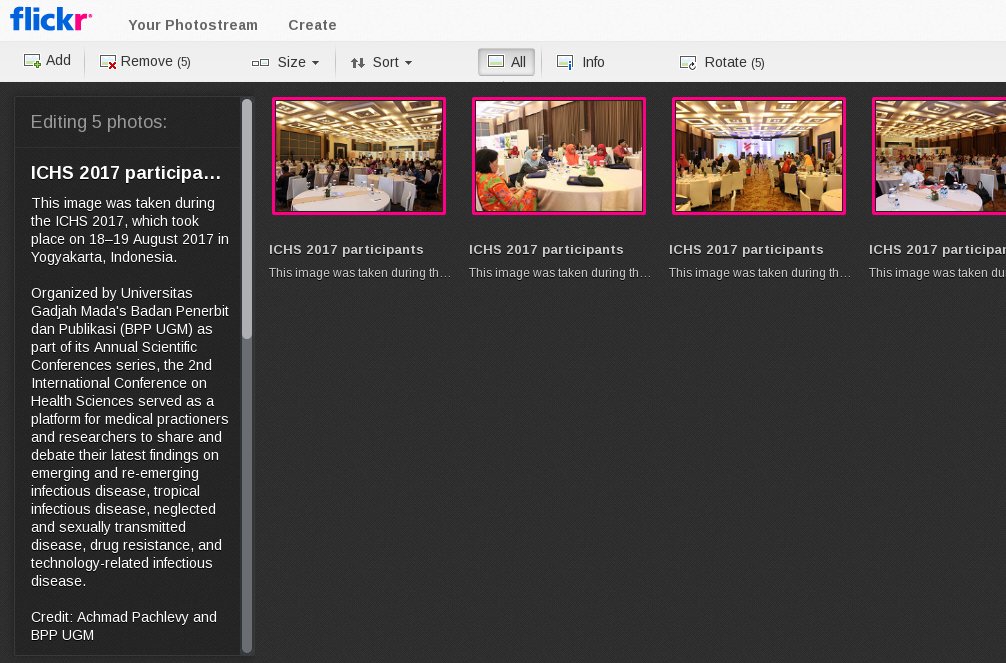Image resolution: width=1006 pixels, height=663 pixels.
Task: Select photo showing the conference stage
Action: (759, 156)
